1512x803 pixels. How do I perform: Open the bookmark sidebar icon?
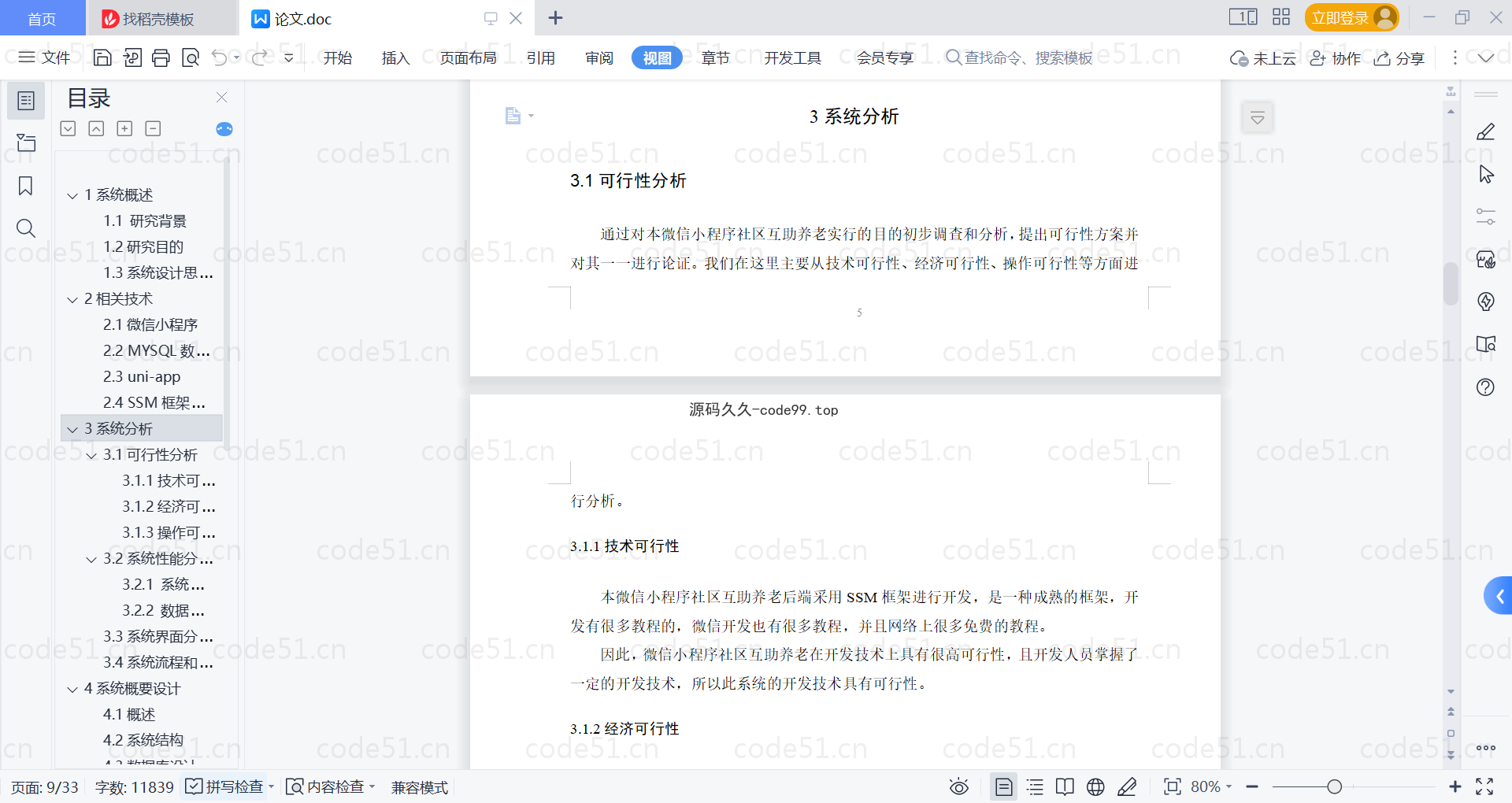26,186
